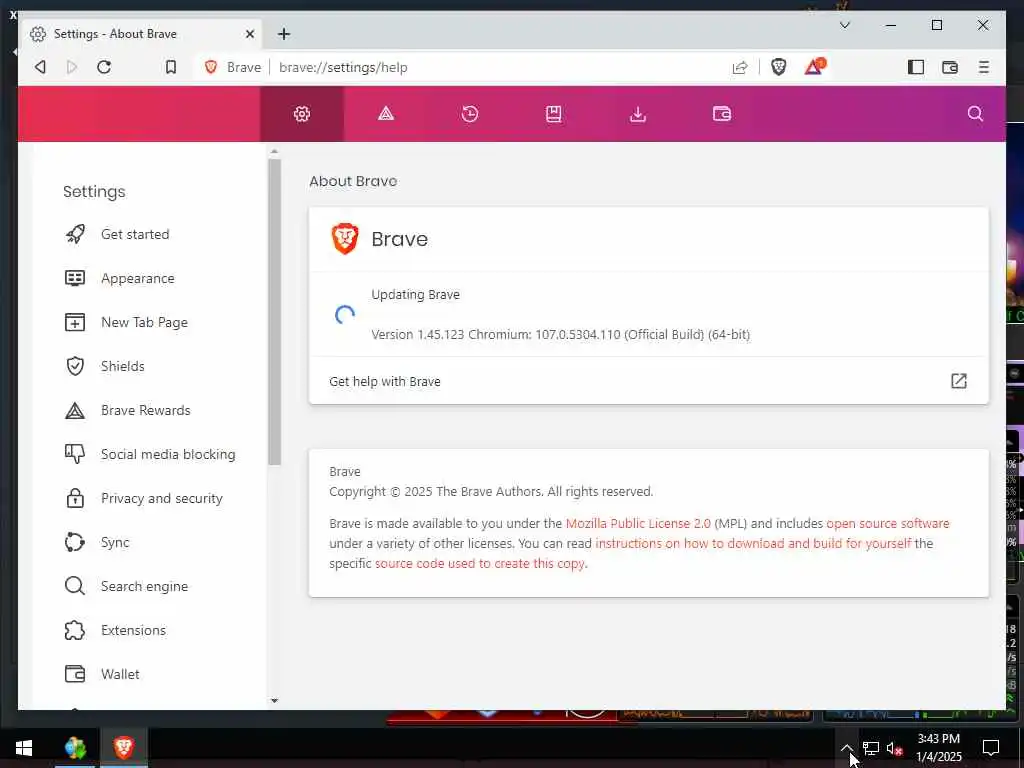This screenshot has height=768, width=1024.
Task: Click thumbs-down icon for Social media blocking
Action: point(75,454)
